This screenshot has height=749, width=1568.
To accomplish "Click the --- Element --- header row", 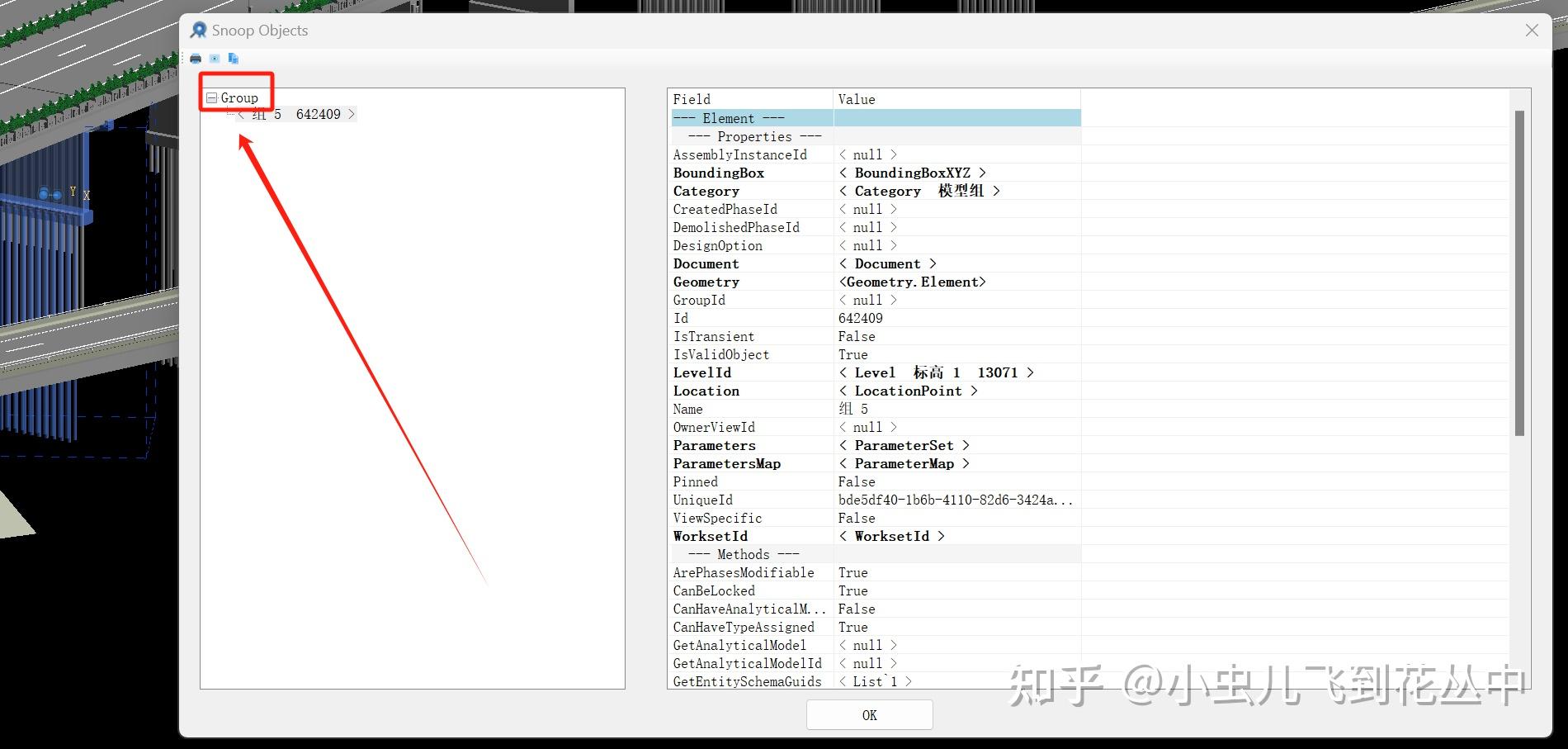I will [876, 119].
